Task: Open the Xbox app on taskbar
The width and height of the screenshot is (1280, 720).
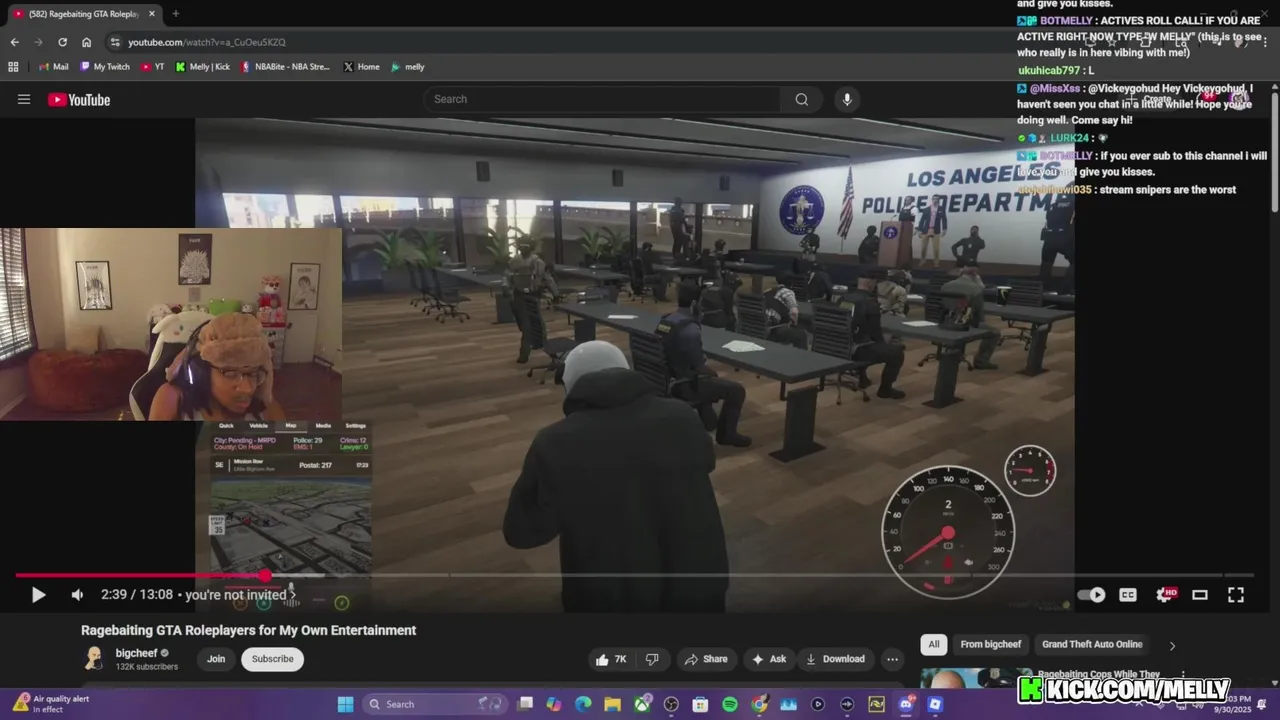Action: (x=642, y=704)
